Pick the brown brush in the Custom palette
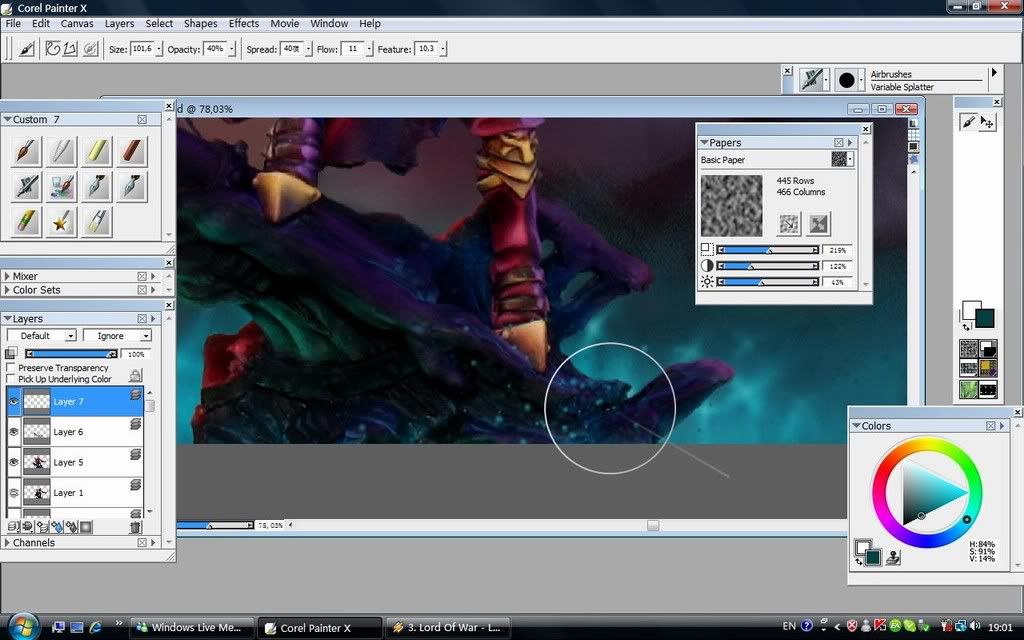 click(x=26, y=152)
